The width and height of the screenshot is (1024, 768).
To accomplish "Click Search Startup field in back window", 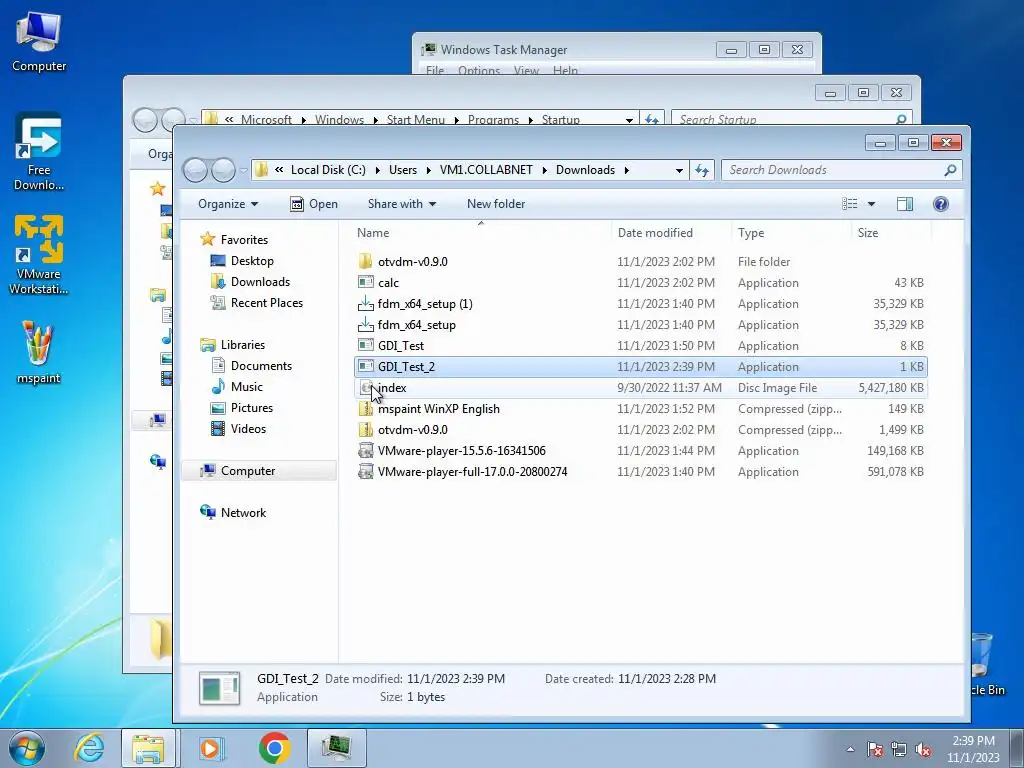I will (x=784, y=120).
